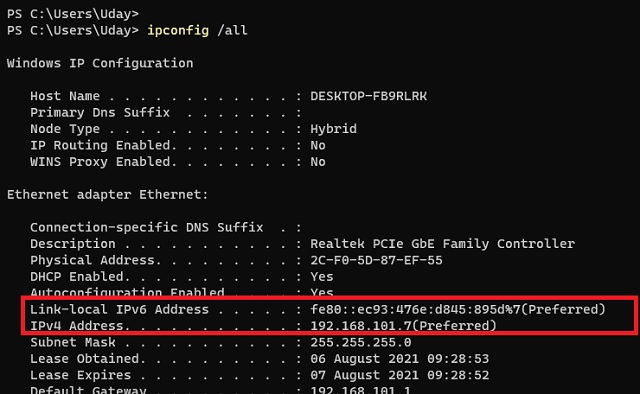Click the DHCP Enabled Yes value
Screen dimensions: 640x394
(x=322, y=277)
